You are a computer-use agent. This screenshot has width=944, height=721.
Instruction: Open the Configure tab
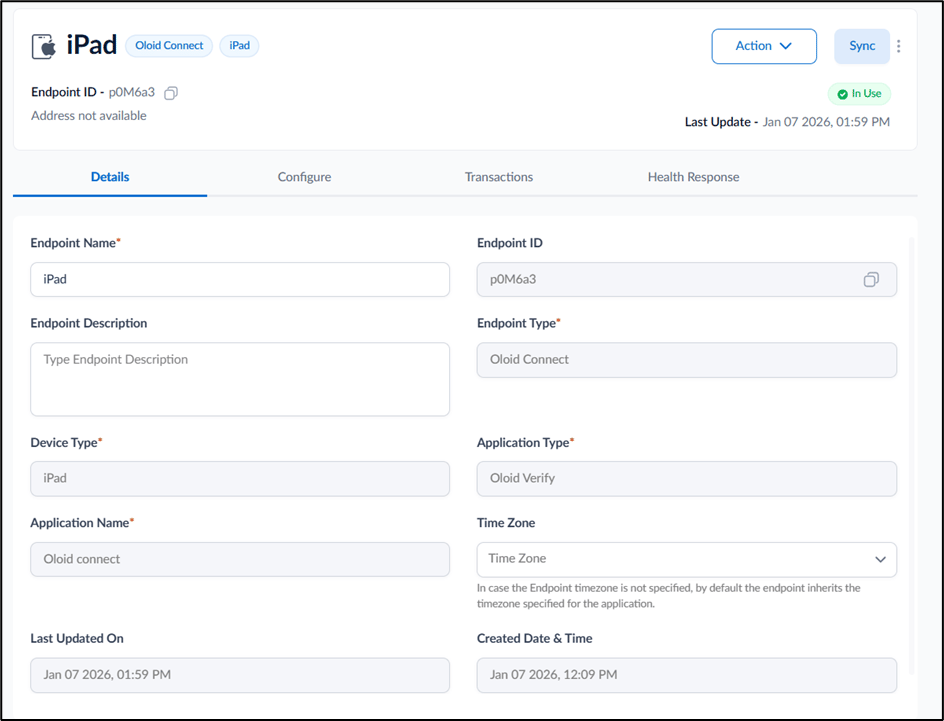coord(304,177)
